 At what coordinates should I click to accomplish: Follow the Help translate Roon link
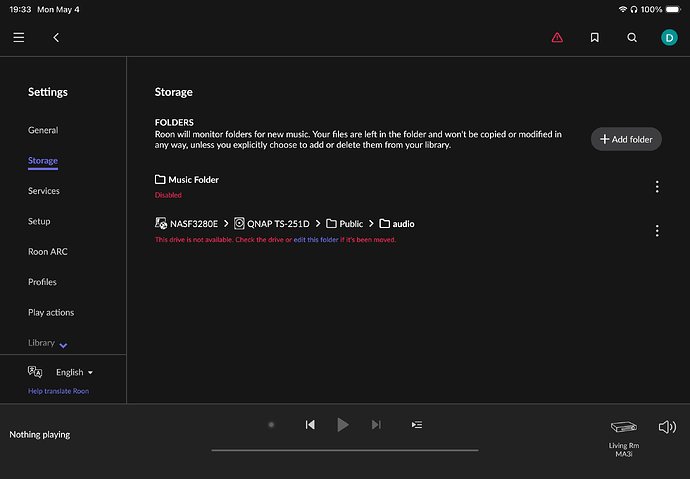[59, 391]
